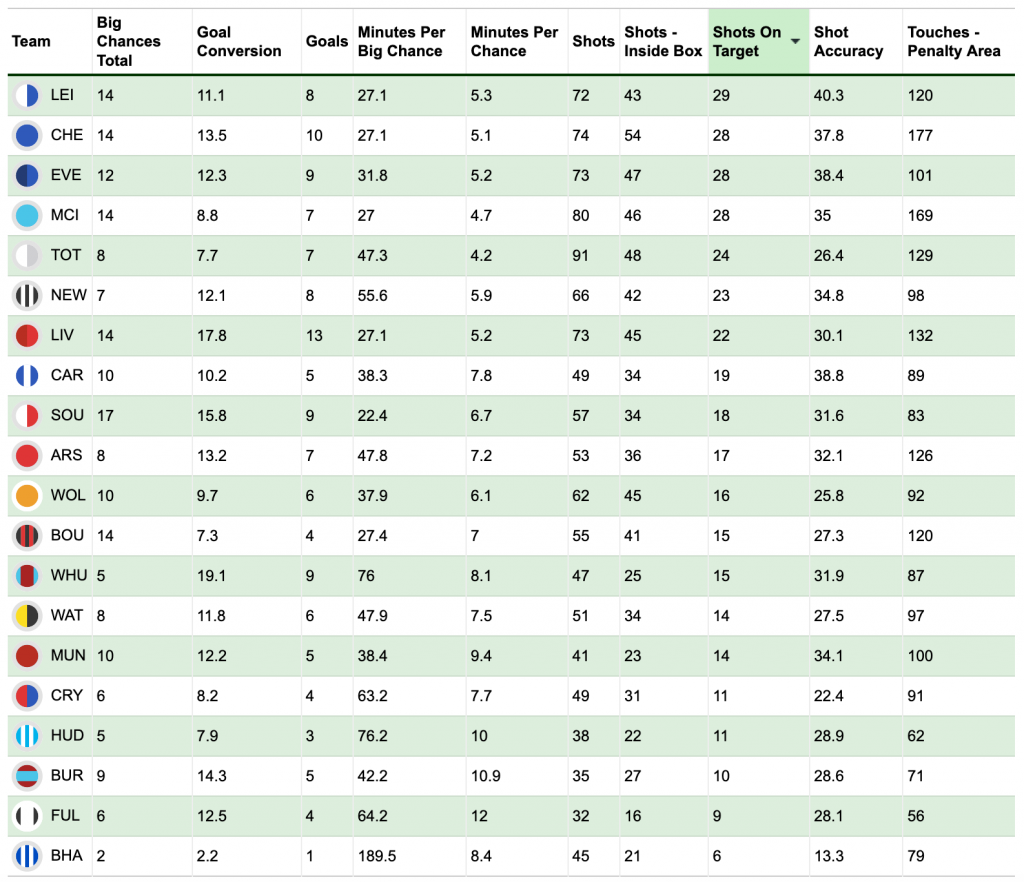Click the Team column header

click(31, 41)
